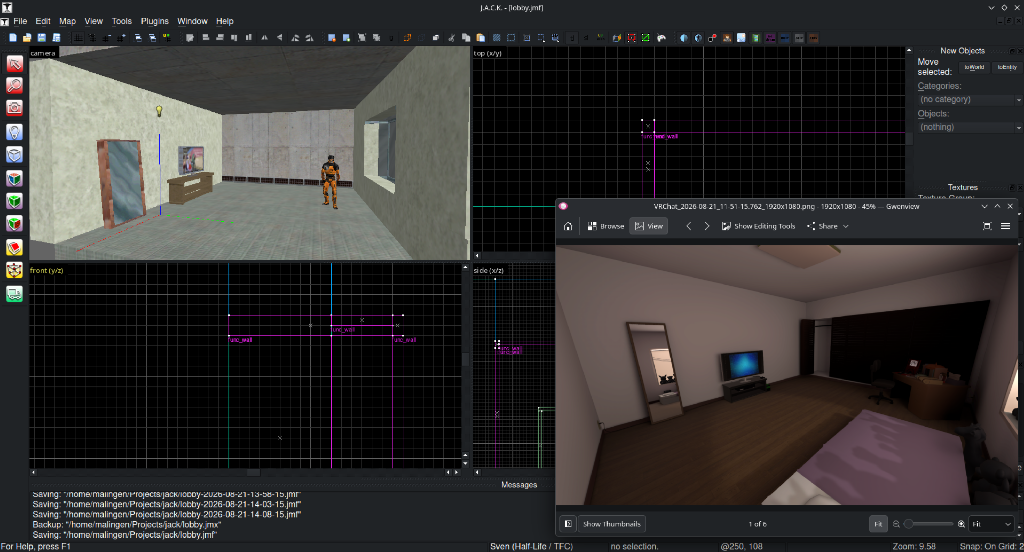Open the Gwenview hamburger menu
Image resolution: width=1024 pixels, height=552 pixels.
tap(1006, 226)
